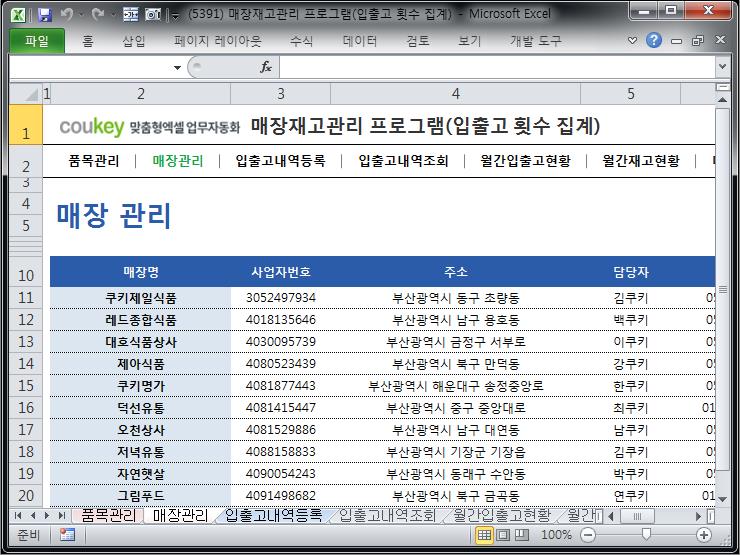Click the zoom slider handle
The width and height of the screenshot is (740, 555).
[x=647, y=534]
